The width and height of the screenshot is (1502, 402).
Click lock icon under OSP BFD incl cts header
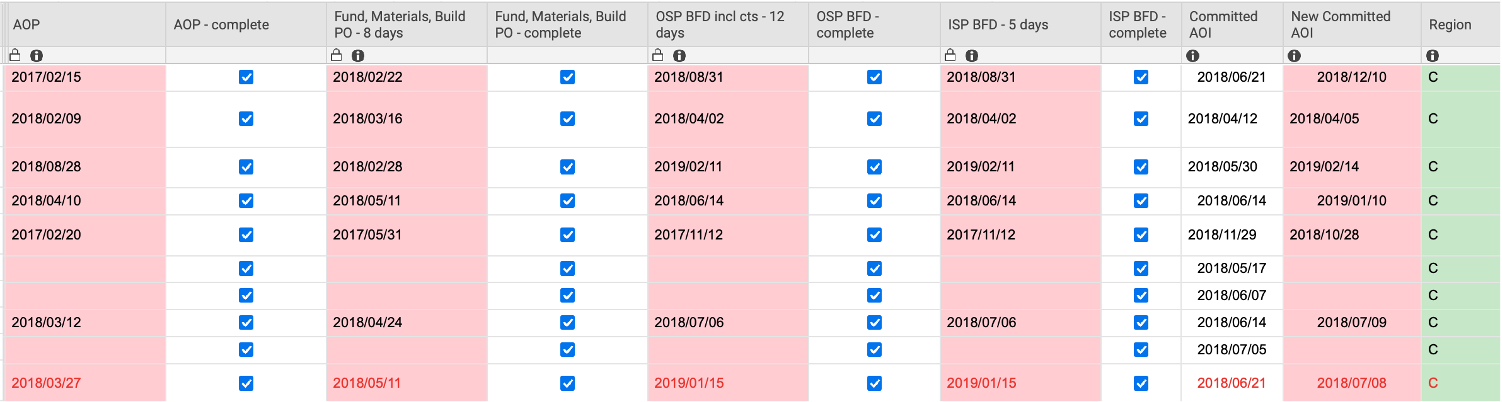[658, 56]
